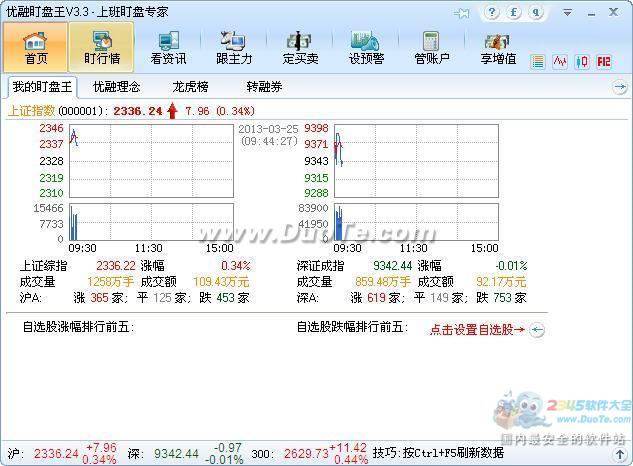Image resolution: width=633 pixels, height=466 pixels.
Task: Click the question mark help icon
Action: pyautogui.click(x=492, y=12)
